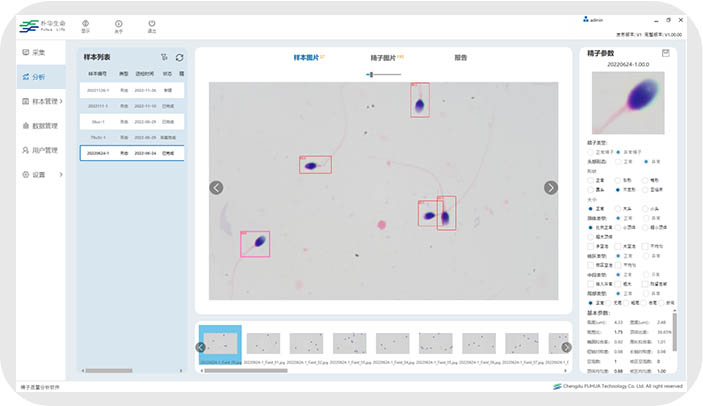Select the 正常精子 (normal sperm) radio button
This screenshot has height=406, width=703.
(590, 151)
